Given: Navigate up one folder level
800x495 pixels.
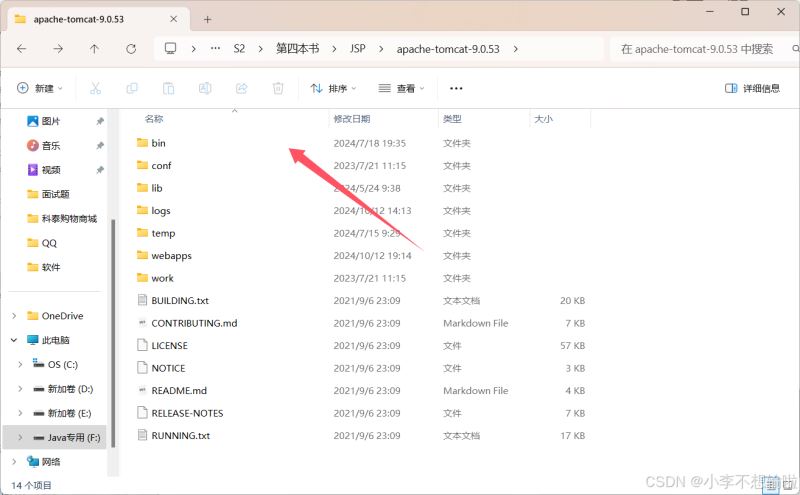Looking at the screenshot, I should click(94, 49).
